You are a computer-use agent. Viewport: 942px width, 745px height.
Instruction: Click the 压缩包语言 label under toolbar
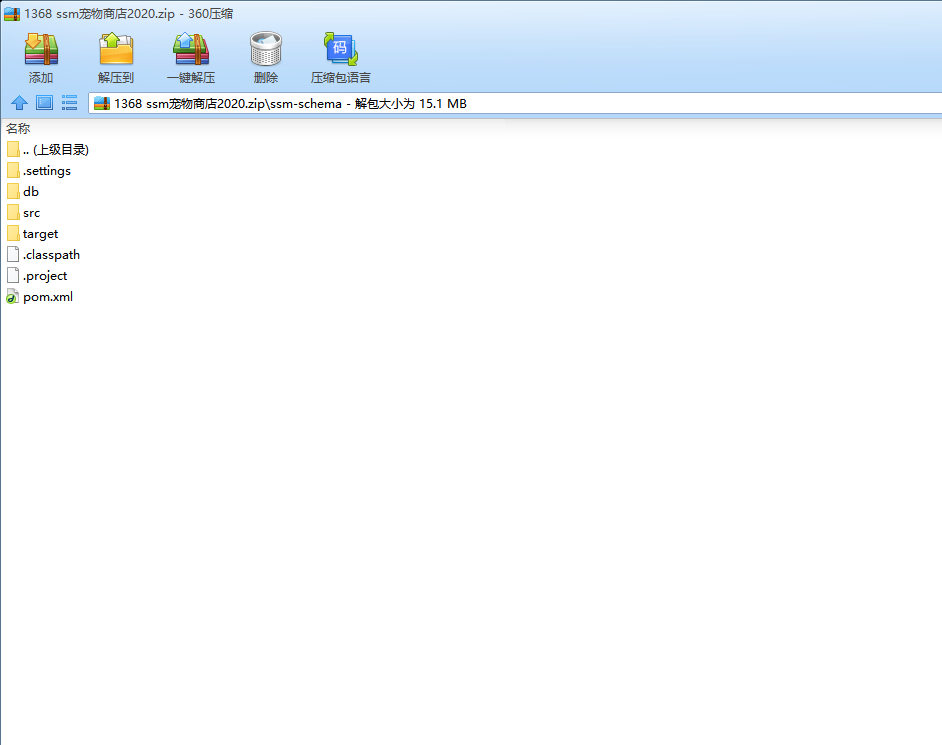[x=341, y=78]
